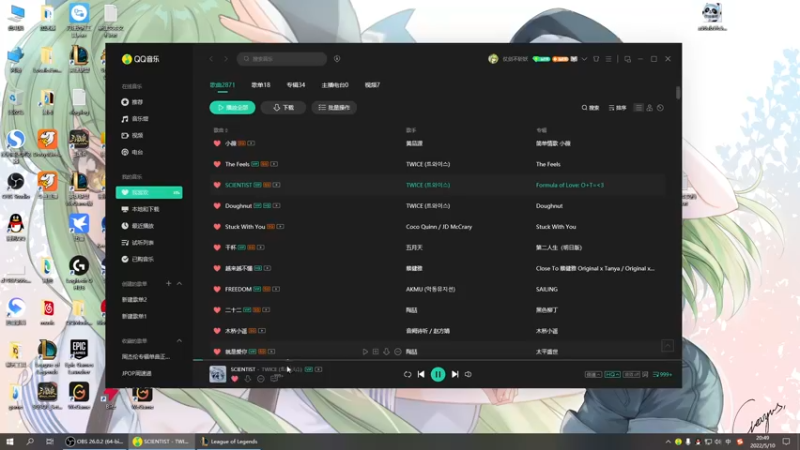This screenshot has width=800, height=450.
Task: Open 本地和下载 in the sidebar
Action: click(141, 209)
